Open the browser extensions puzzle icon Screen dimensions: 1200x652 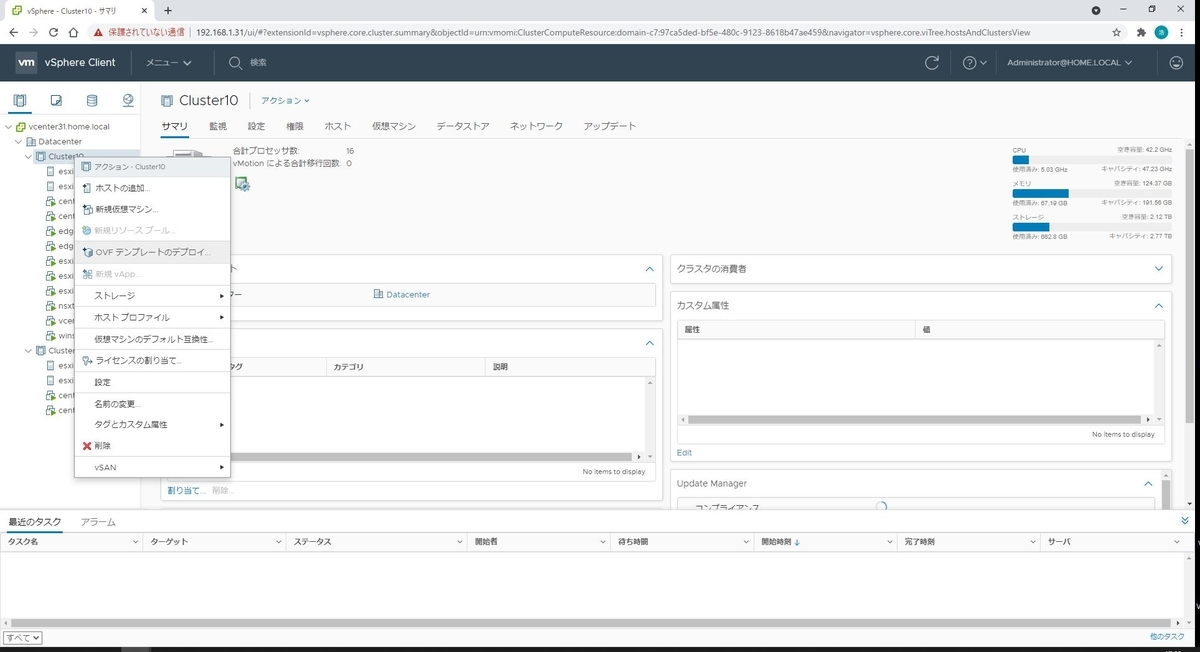coord(1142,32)
